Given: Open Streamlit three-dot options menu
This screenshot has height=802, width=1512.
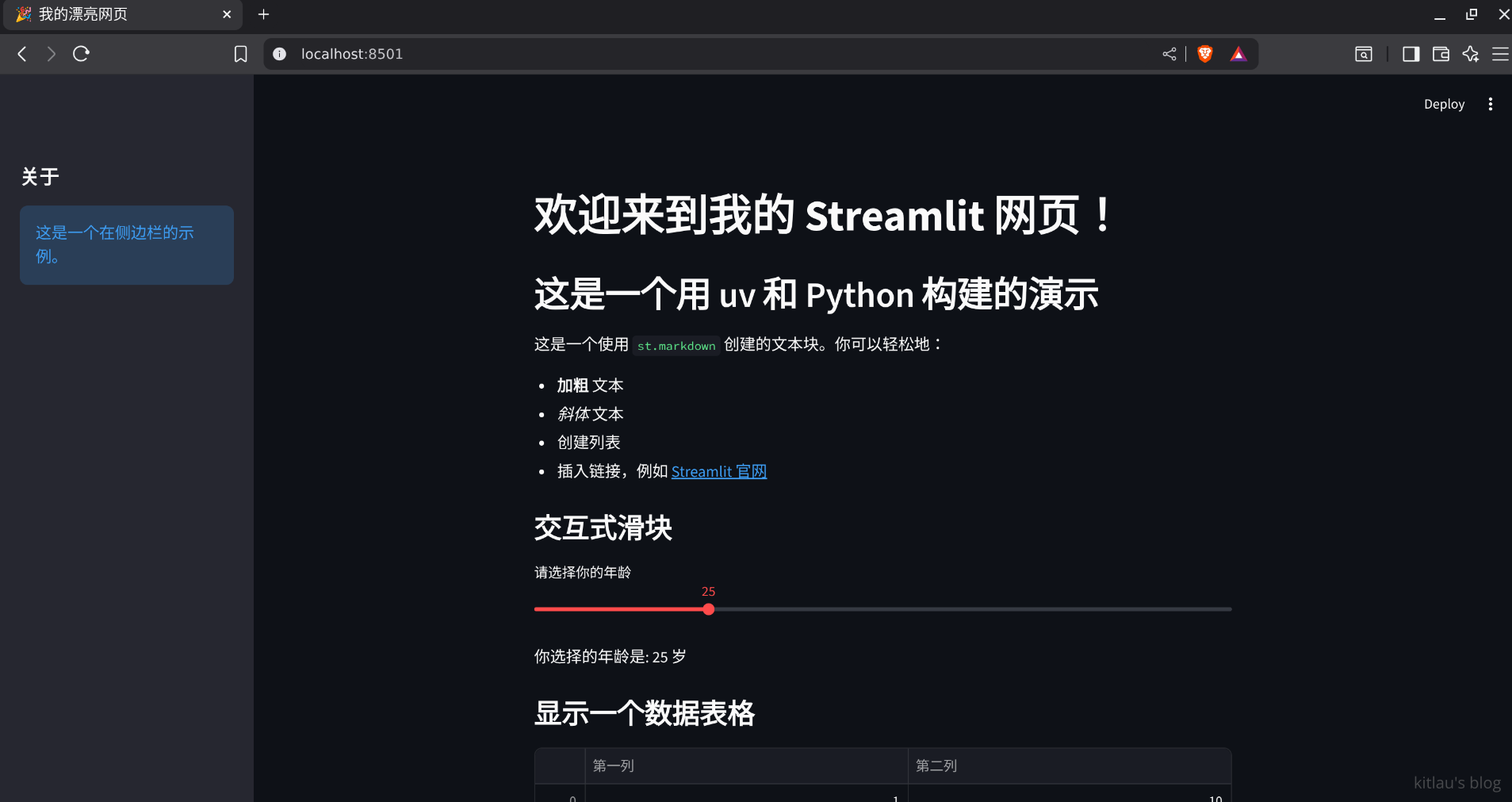Looking at the screenshot, I should (x=1490, y=104).
